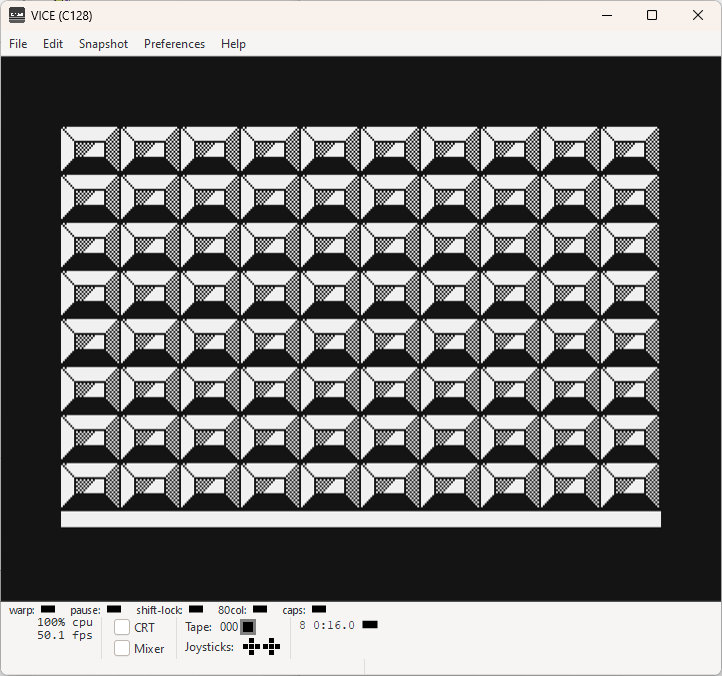Enable the CRT checkbox

coord(122,627)
